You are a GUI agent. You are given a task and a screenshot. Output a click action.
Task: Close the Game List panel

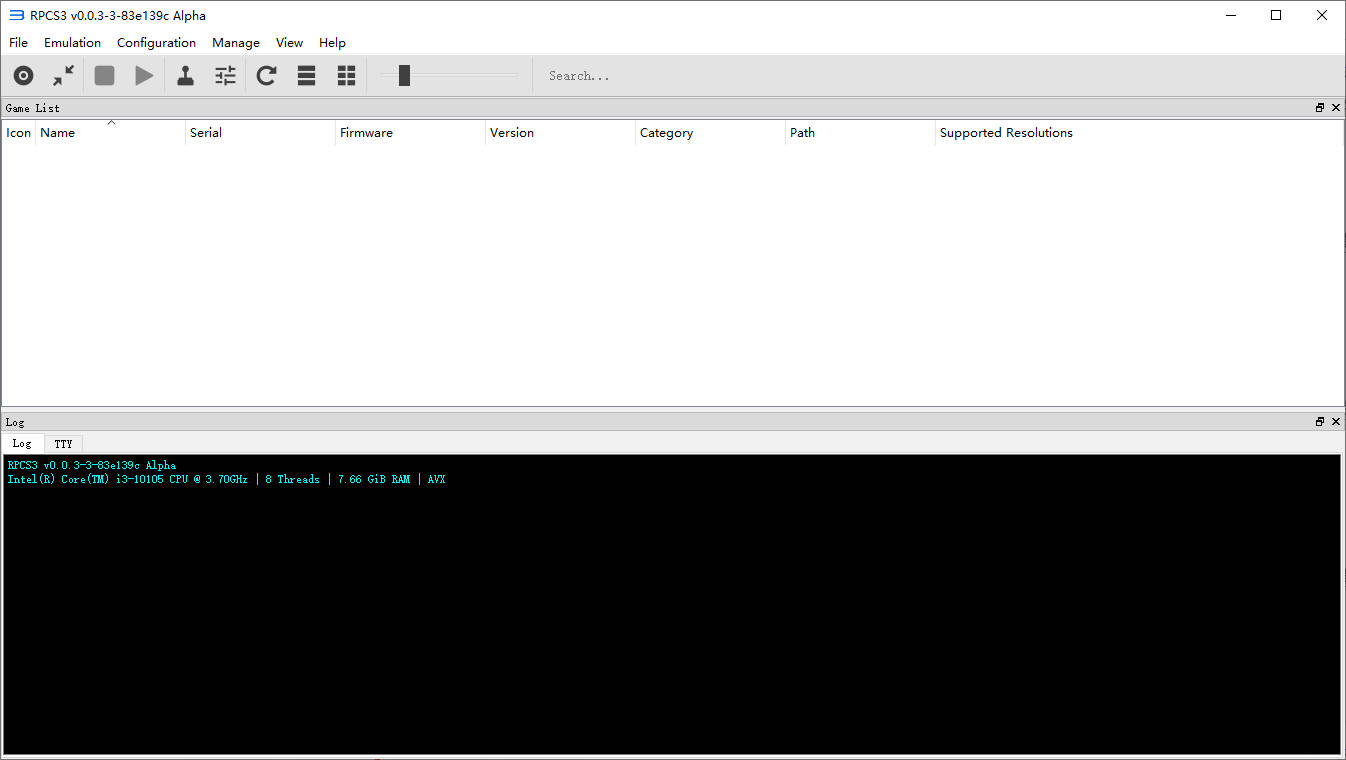[x=1336, y=108]
